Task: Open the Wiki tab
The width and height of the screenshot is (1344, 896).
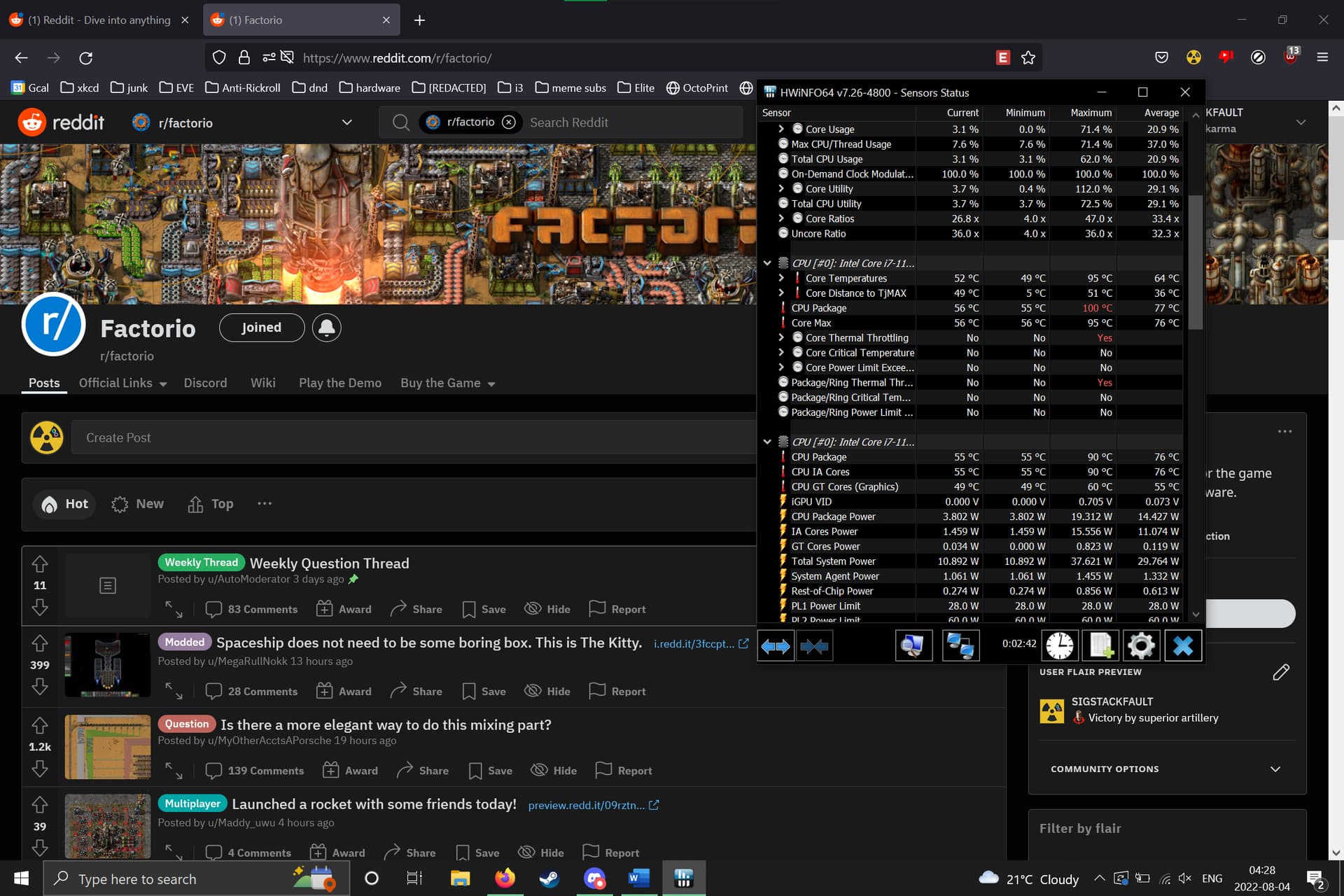Action: tap(262, 383)
